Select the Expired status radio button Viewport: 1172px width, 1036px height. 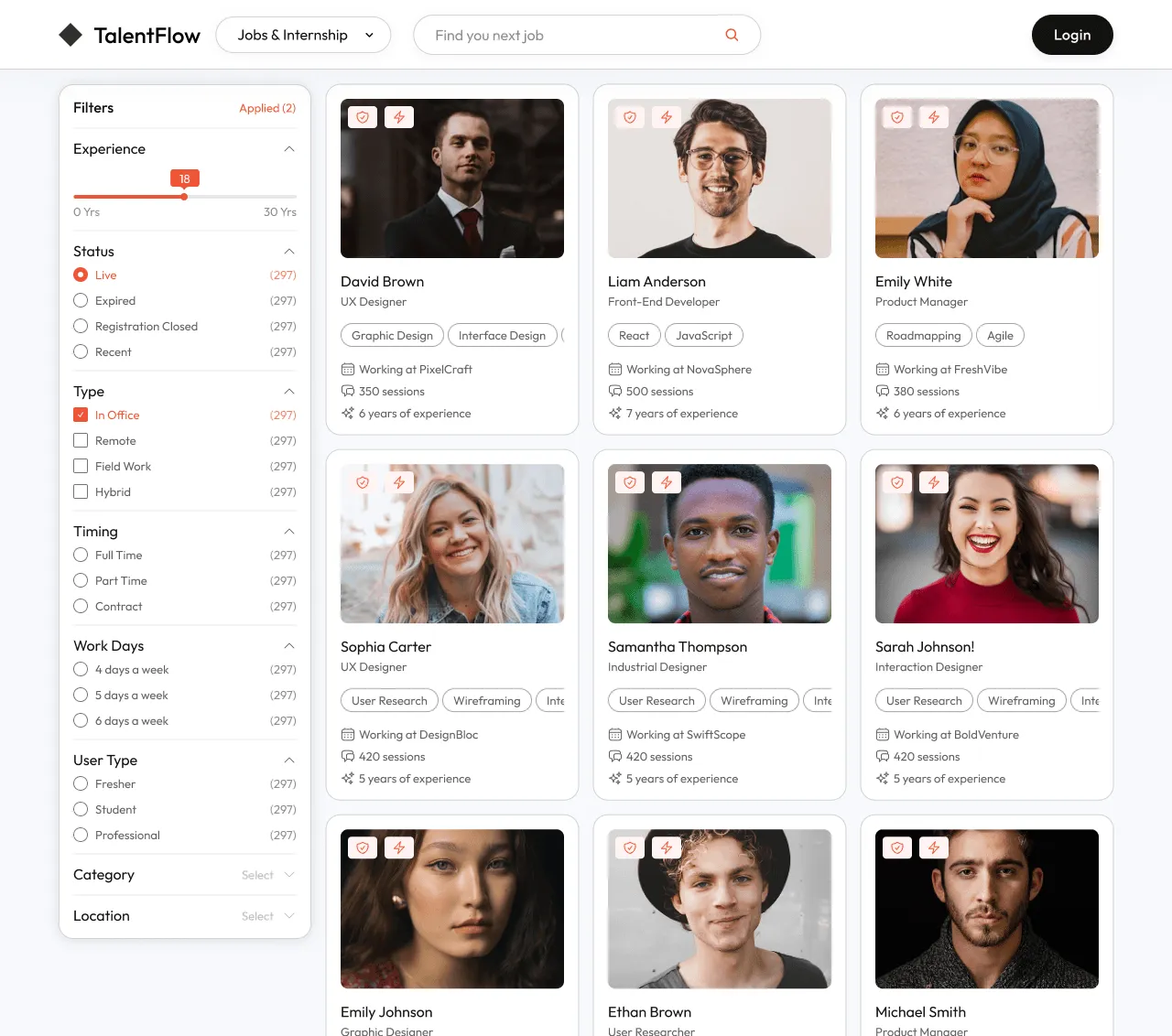point(79,300)
